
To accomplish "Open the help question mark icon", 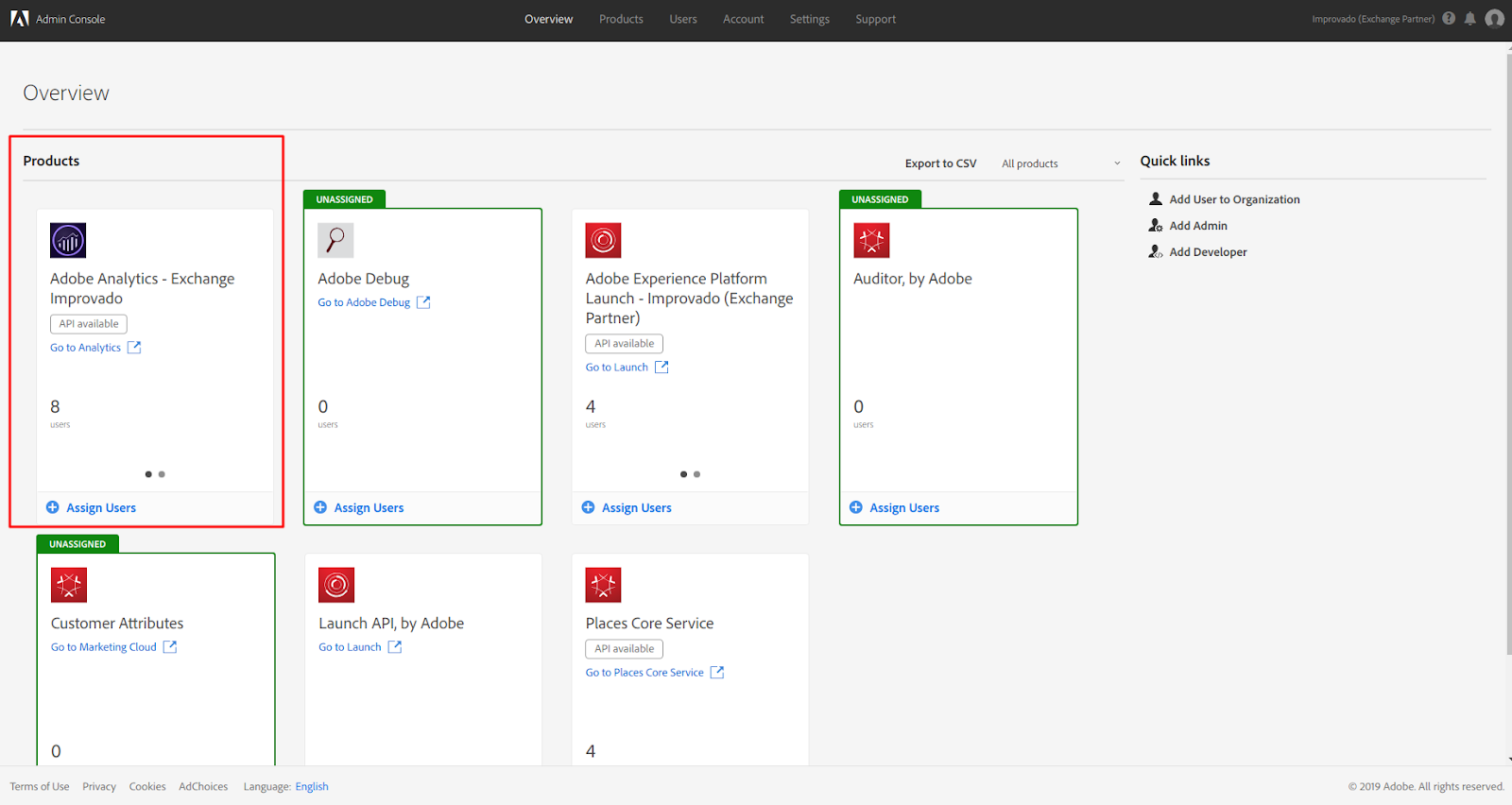I will [x=1449, y=18].
